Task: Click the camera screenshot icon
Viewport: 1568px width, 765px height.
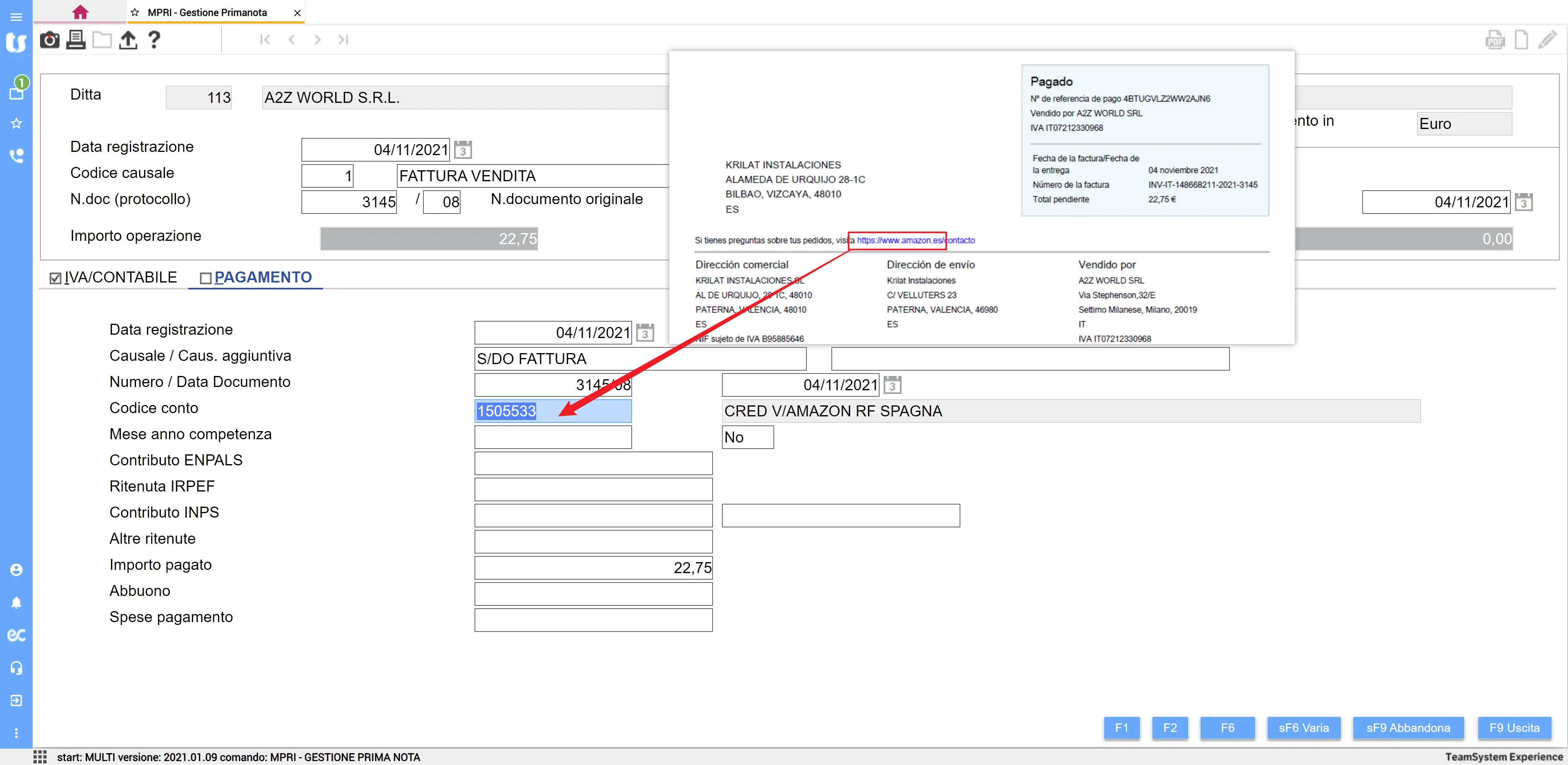Action: [49, 40]
